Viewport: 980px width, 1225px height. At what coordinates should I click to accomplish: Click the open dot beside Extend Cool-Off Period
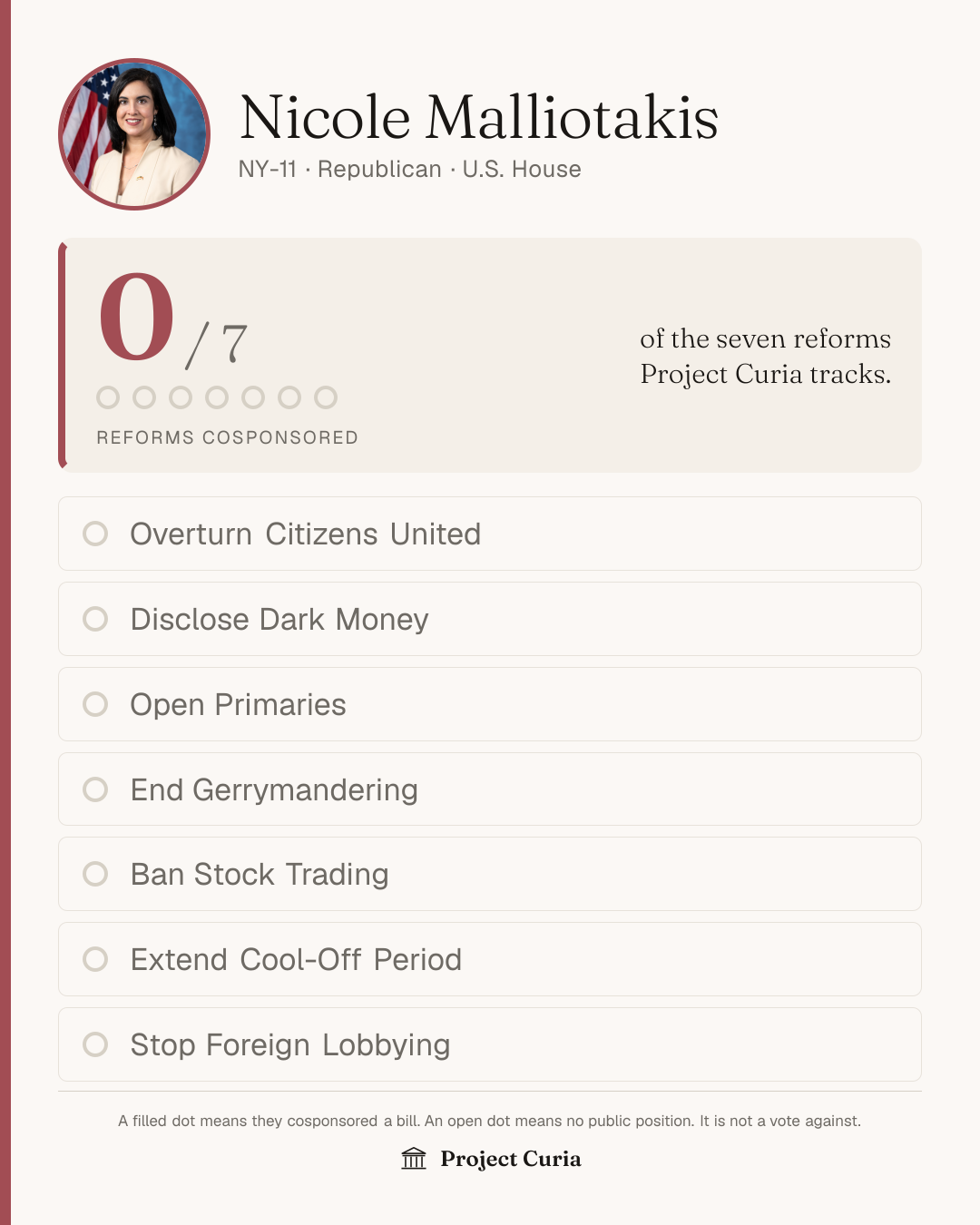95,959
